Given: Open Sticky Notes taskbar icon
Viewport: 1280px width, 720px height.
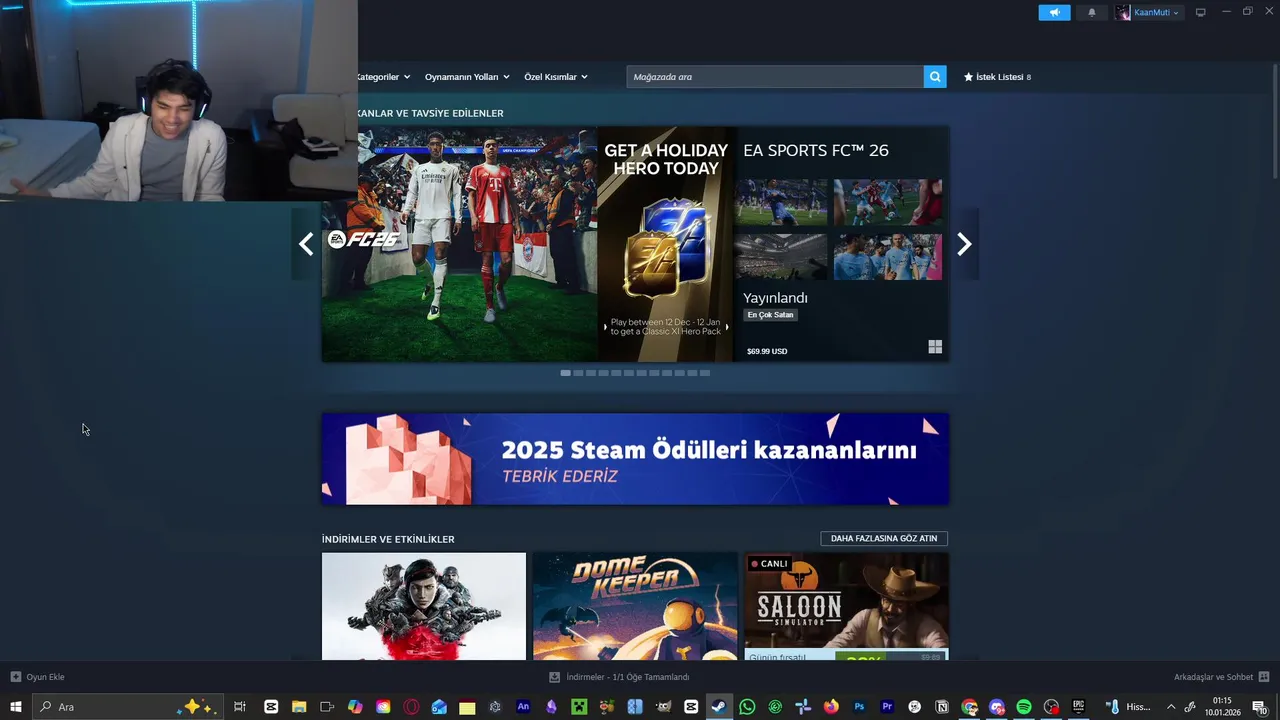Looking at the screenshot, I should [x=467, y=707].
